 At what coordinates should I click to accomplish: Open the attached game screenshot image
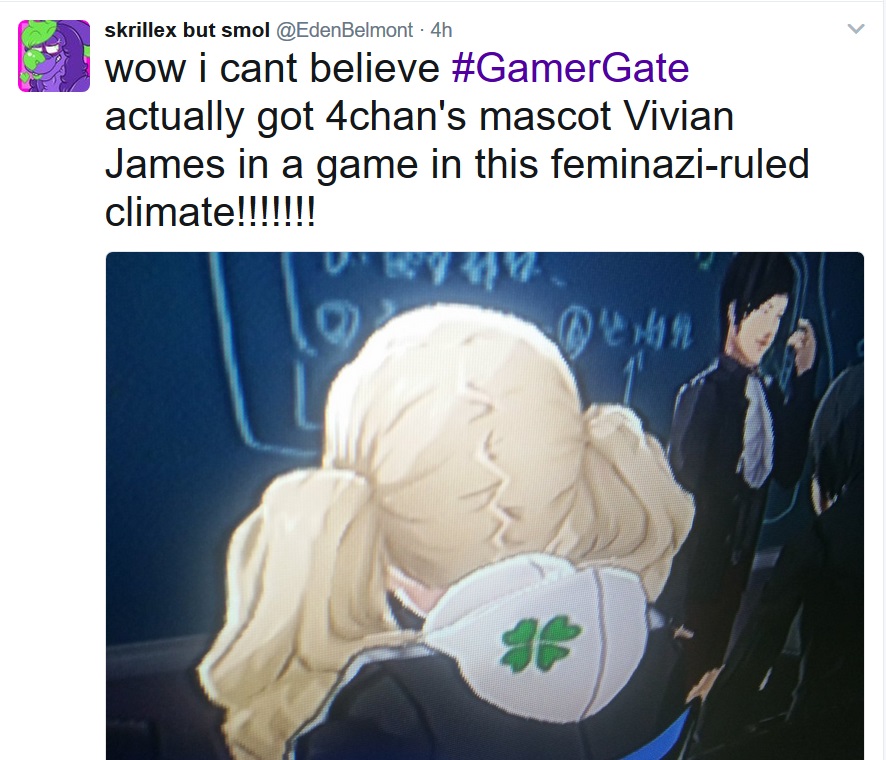[x=485, y=506]
